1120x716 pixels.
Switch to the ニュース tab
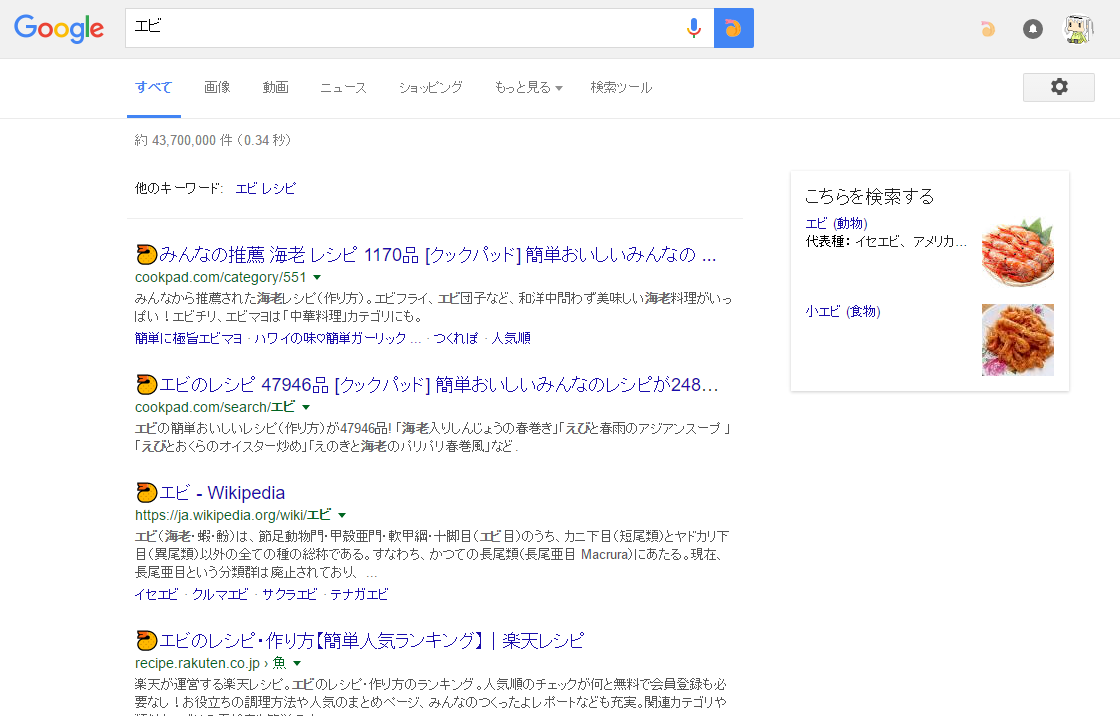[x=343, y=87]
